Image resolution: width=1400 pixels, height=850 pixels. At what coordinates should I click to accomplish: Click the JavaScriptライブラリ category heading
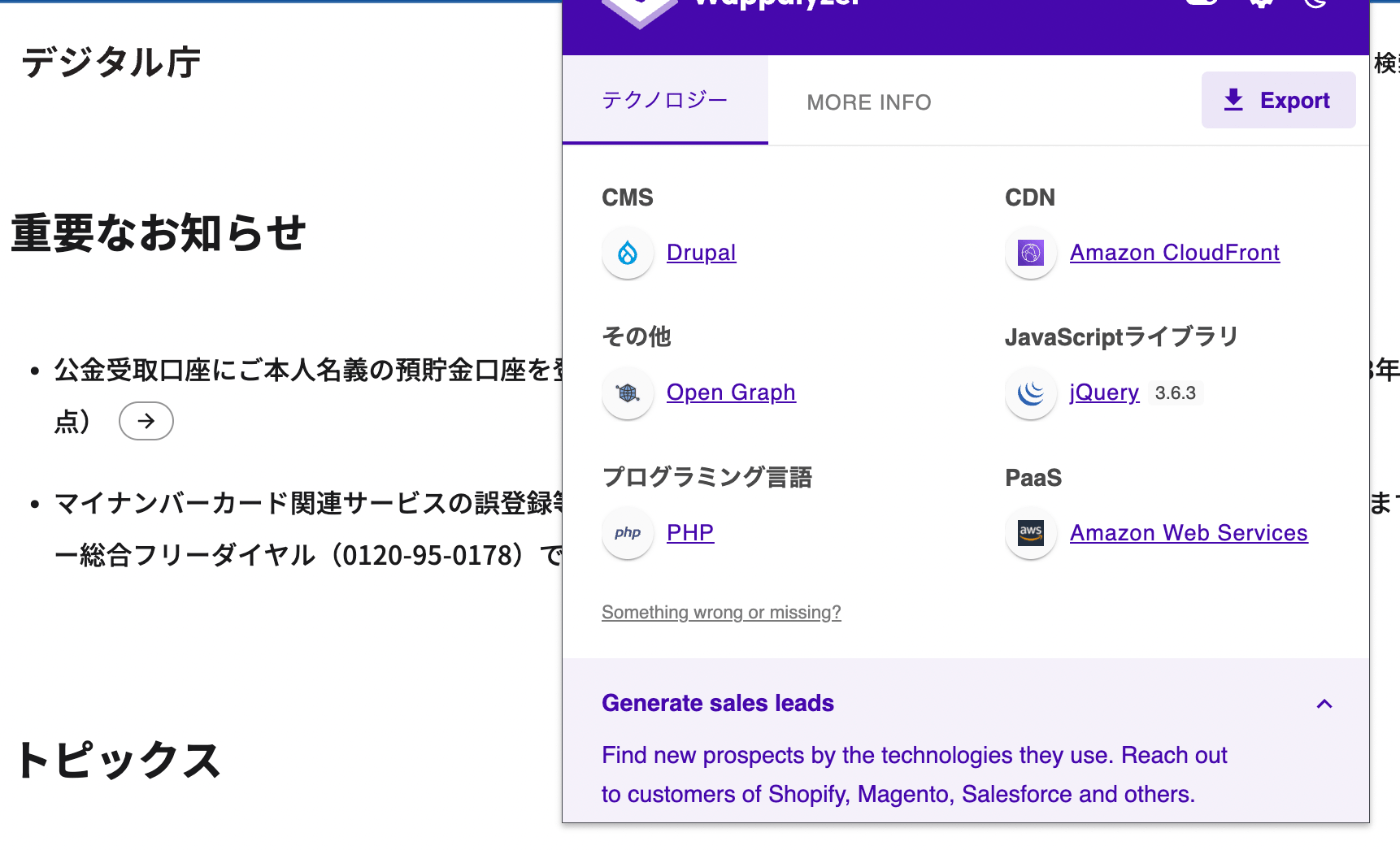pyautogui.click(x=1122, y=337)
